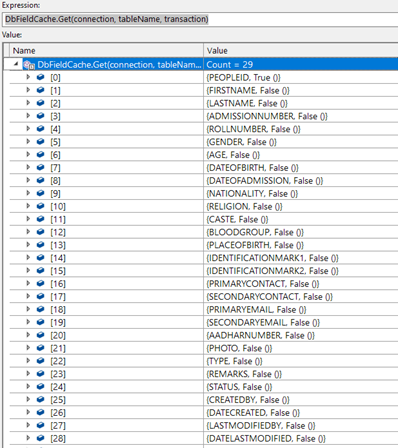The image size is (398, 448).
Task: Select value {DATELASTMODIFIED, False ()}
Action: 266,438
